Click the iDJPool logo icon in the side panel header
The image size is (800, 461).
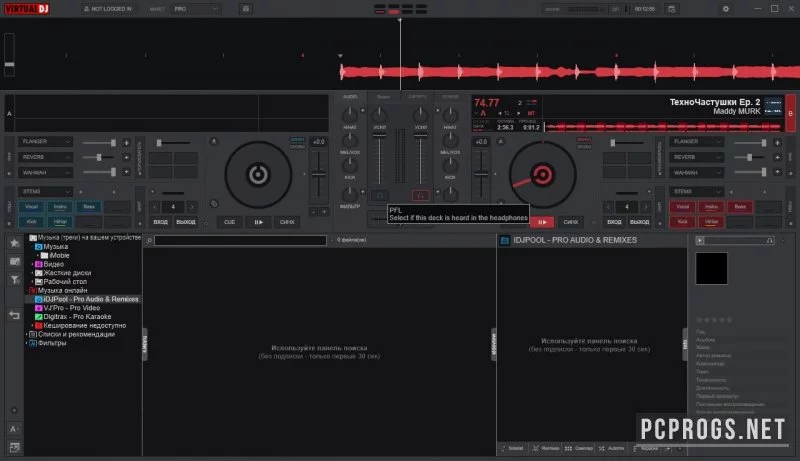(504, 240)
